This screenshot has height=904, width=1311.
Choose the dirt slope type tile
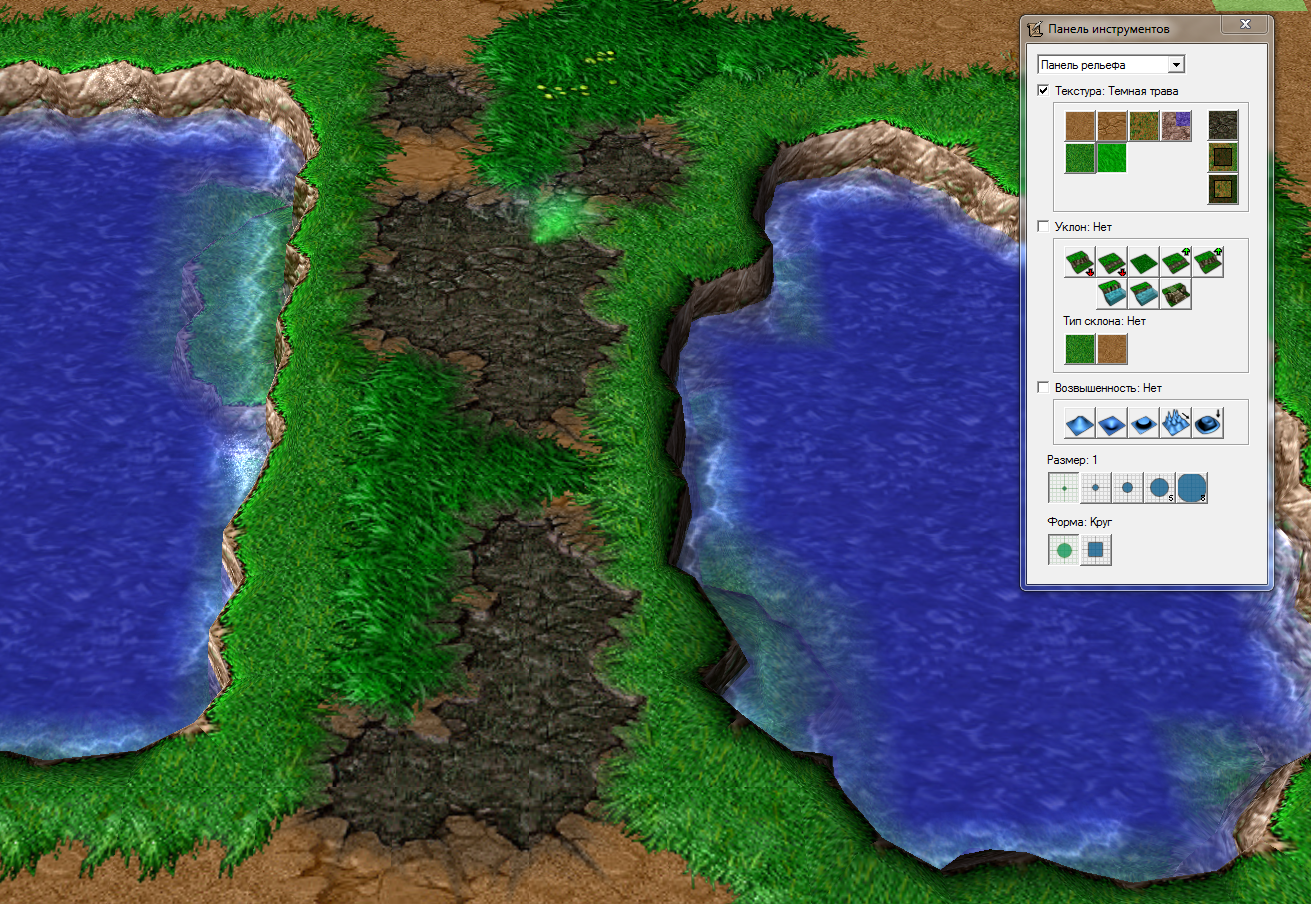pos(1112,349)
